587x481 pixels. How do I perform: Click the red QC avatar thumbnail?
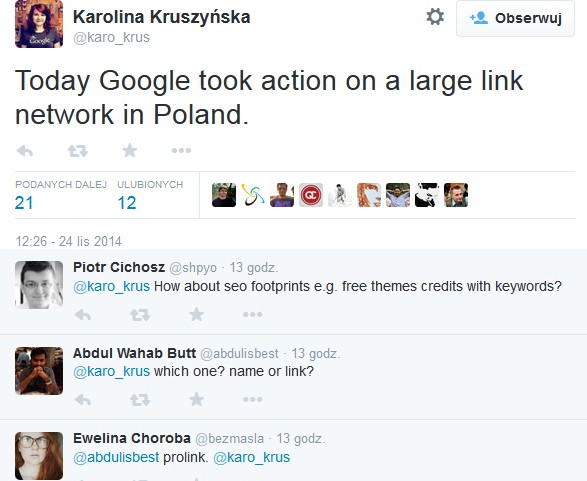(x=311, y=195)
